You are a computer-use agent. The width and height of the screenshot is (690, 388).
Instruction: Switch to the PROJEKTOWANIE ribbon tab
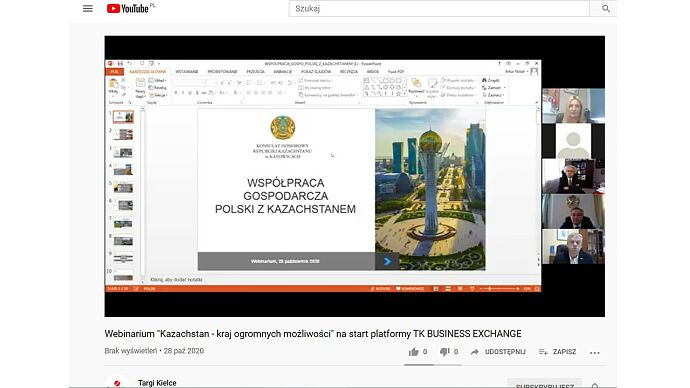pyautogui.click(x=222, y=72)
